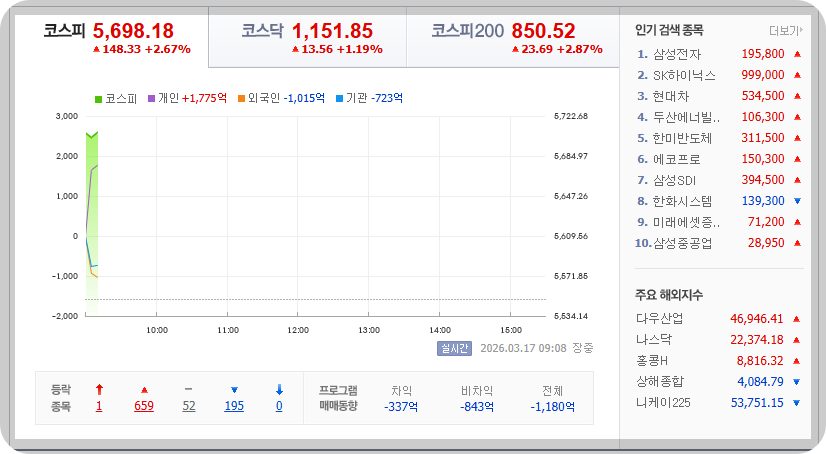Open rising stocks count 659
The width and height of the screenshot is (826, 454).
pyautogui.click(x=144, y=406)
